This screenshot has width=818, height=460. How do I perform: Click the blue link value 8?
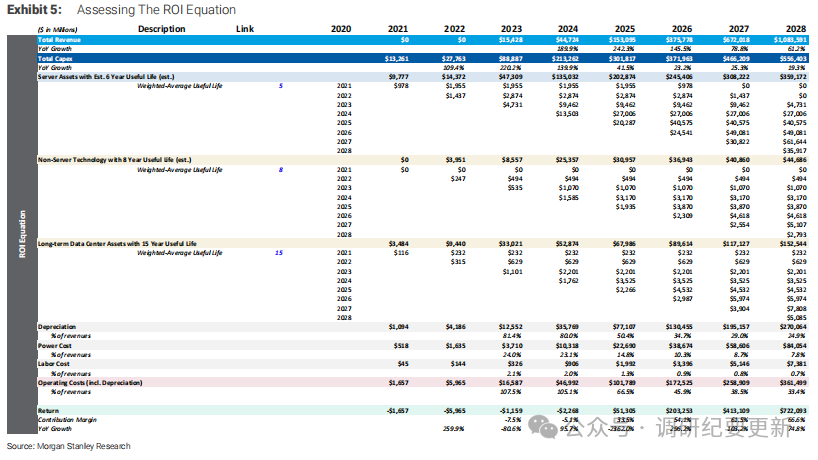281,171
